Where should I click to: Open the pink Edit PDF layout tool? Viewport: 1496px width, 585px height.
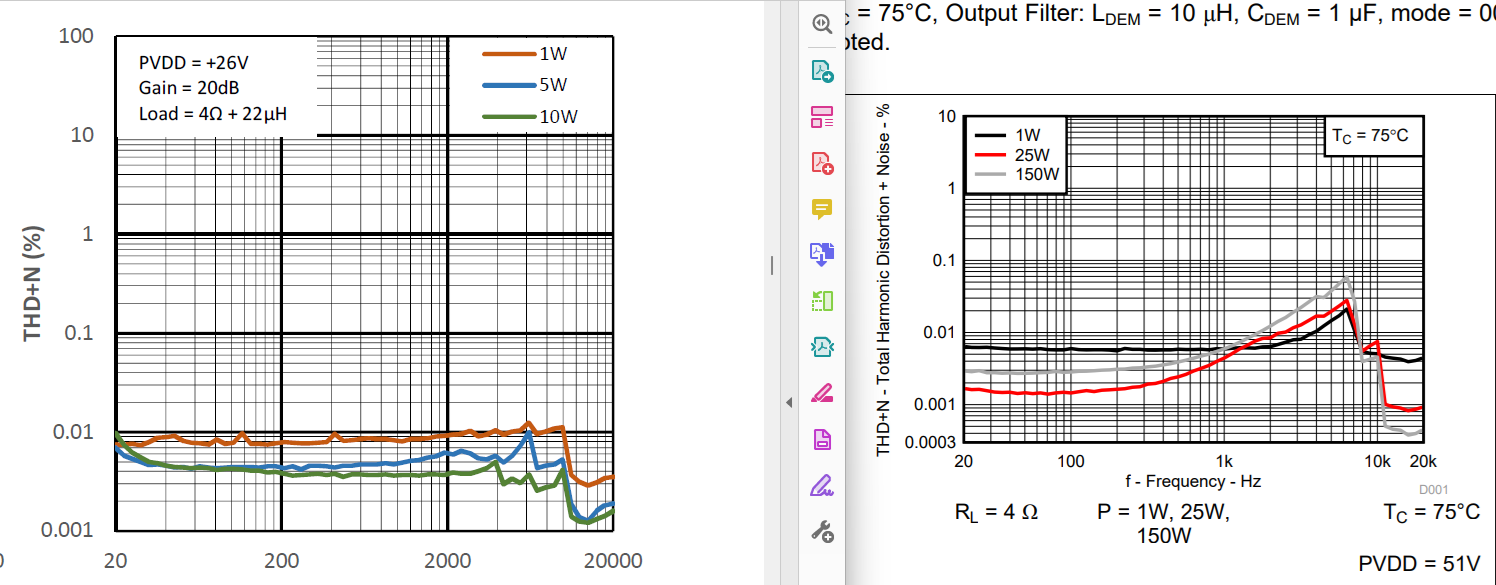[822, 117]
